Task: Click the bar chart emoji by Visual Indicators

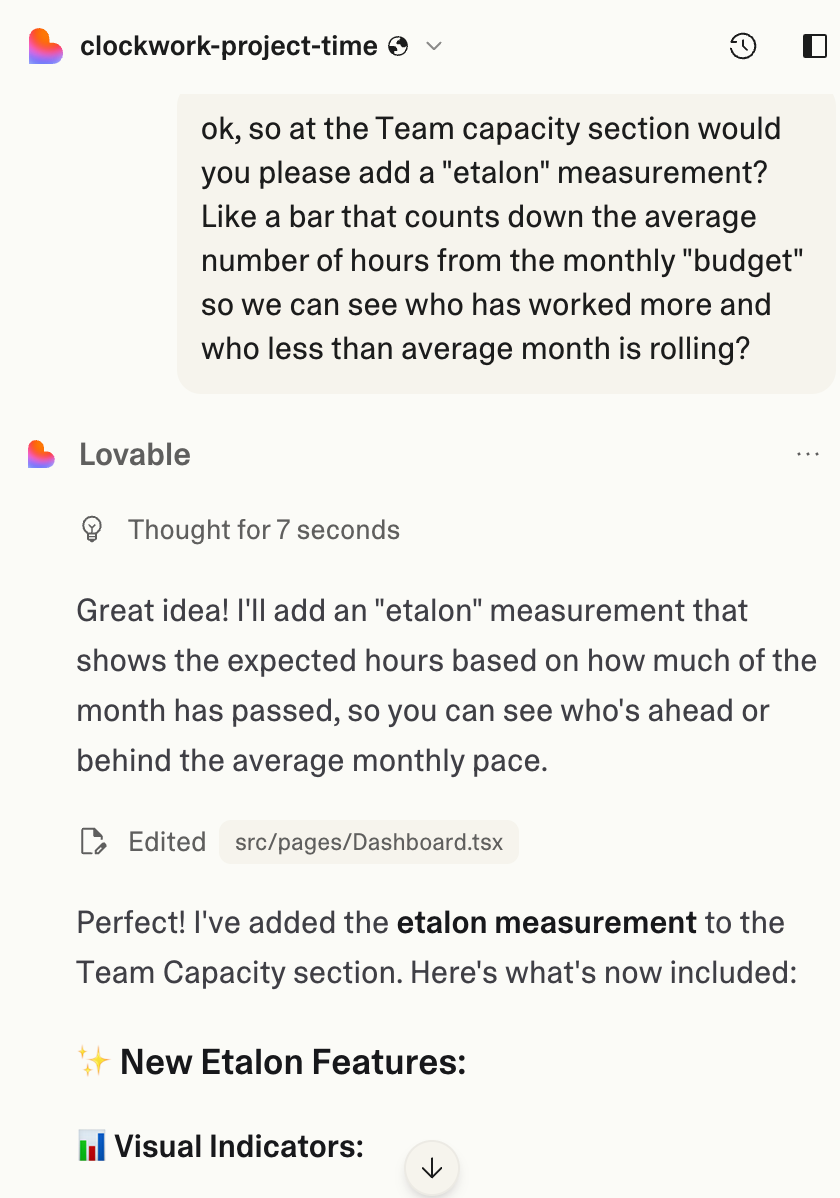Action: [x=91, y=1146]
